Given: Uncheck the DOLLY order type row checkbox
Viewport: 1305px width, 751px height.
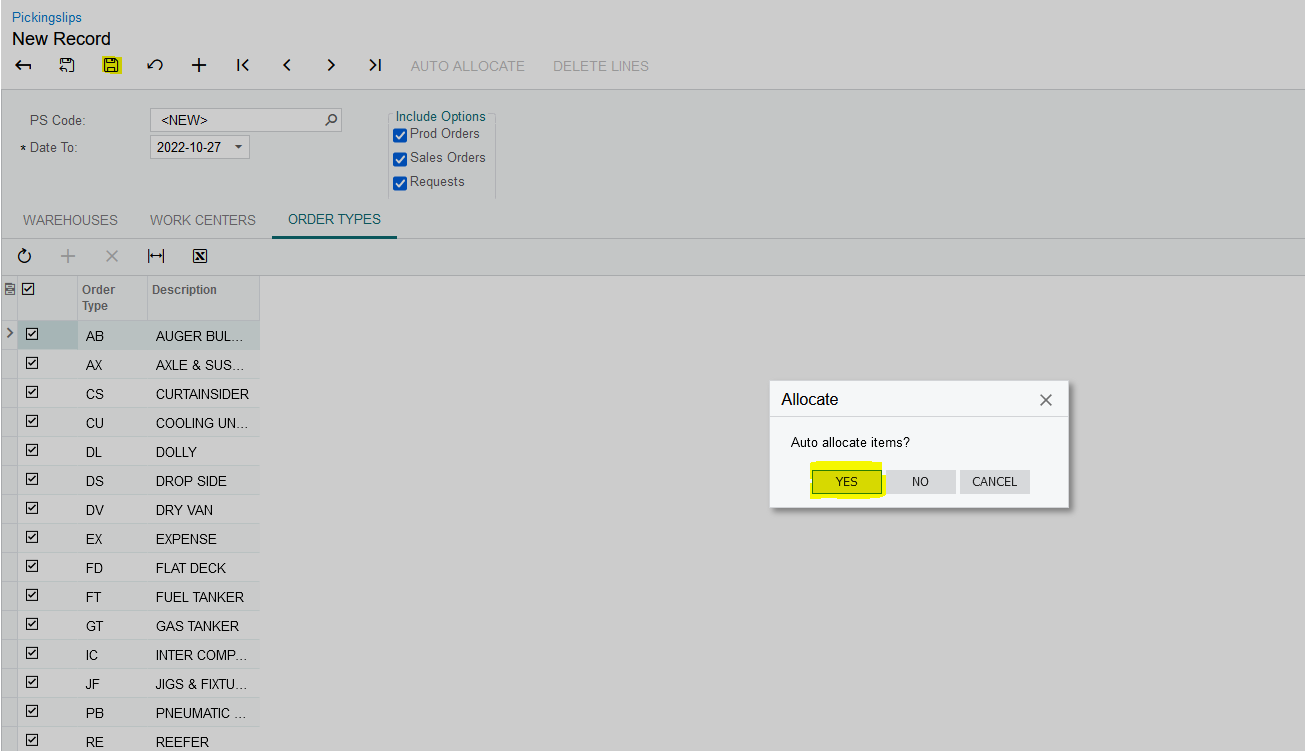Looking at the screenshot, I should [x=32, y=451].
